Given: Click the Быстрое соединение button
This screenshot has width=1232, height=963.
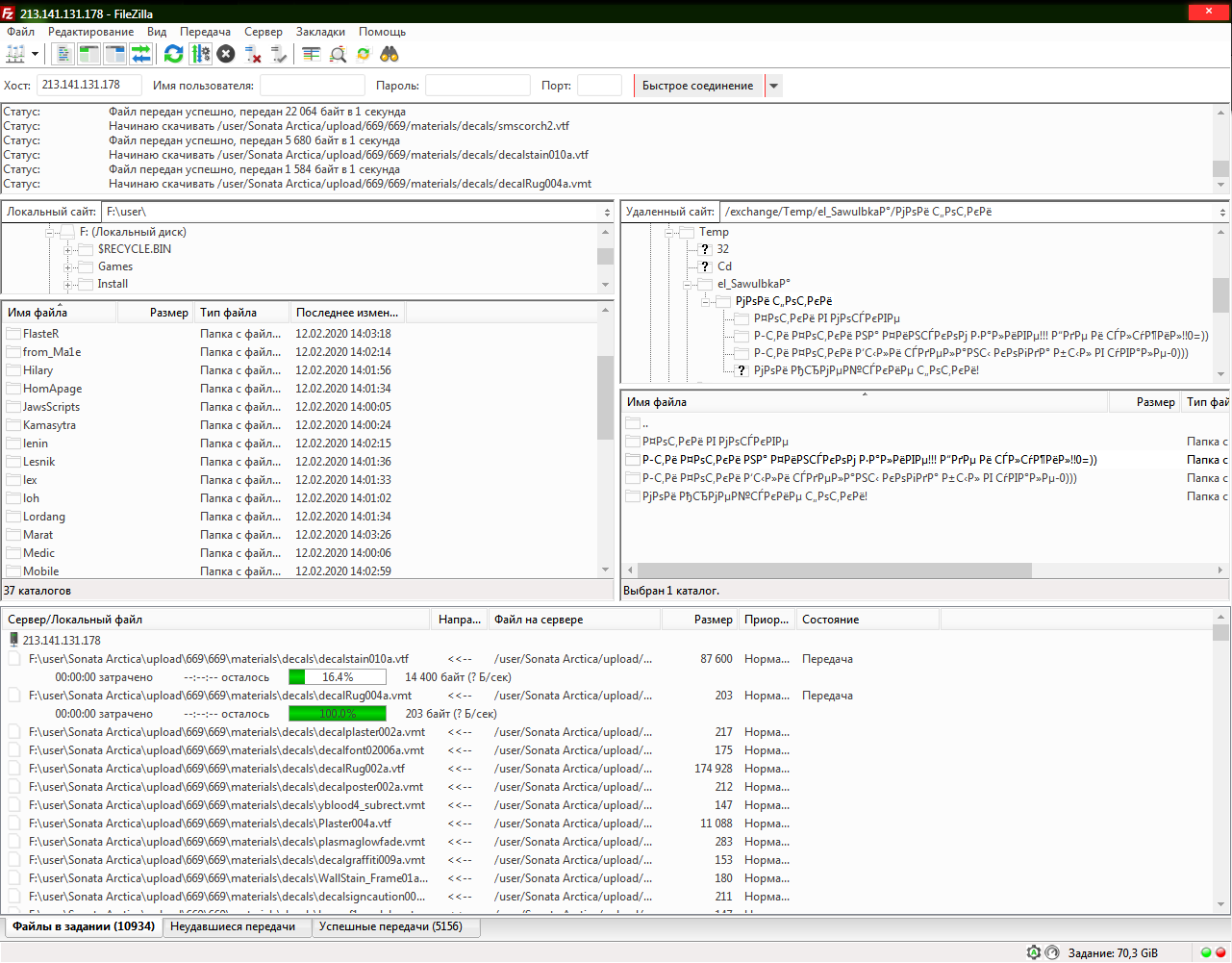Looking at the screenshot, I should [x=698, y=86].
